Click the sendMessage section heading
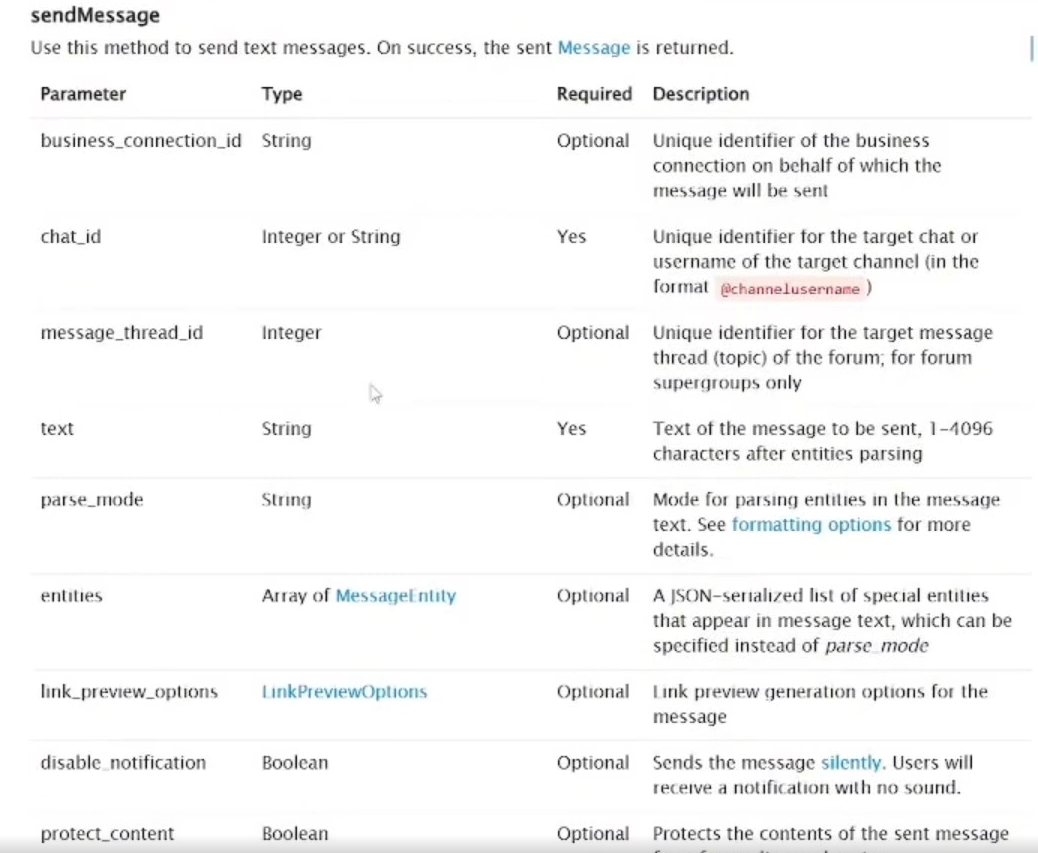1038x853 pixels. pyautogui.click(x=95, y=17)
